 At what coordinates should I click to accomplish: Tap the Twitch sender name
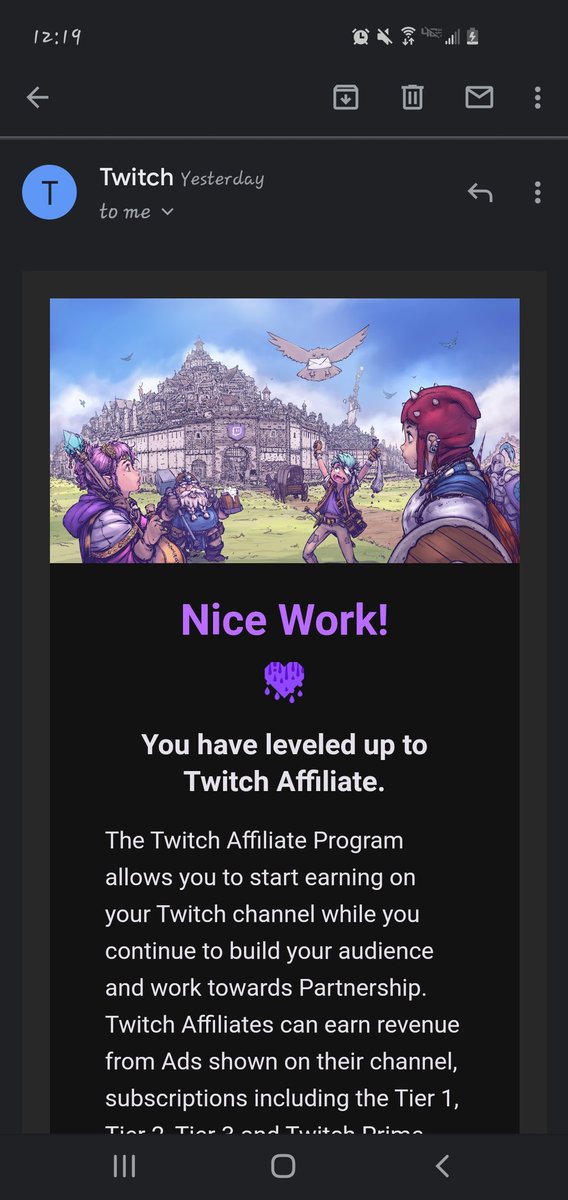pos(137,177)
